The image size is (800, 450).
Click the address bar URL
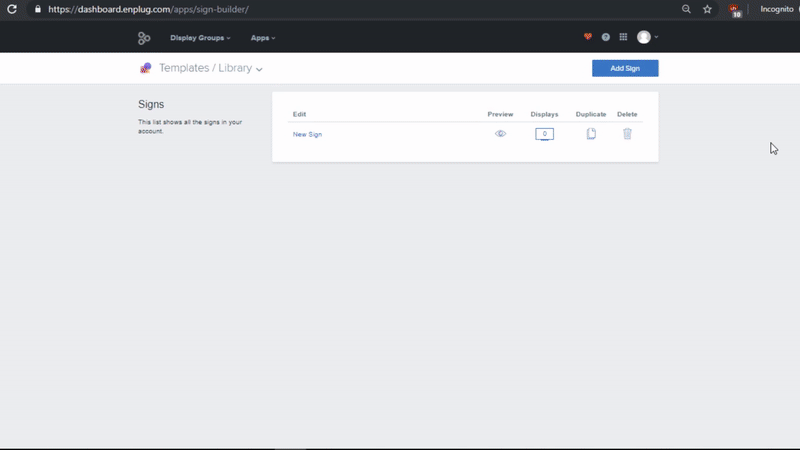(148, 9)
